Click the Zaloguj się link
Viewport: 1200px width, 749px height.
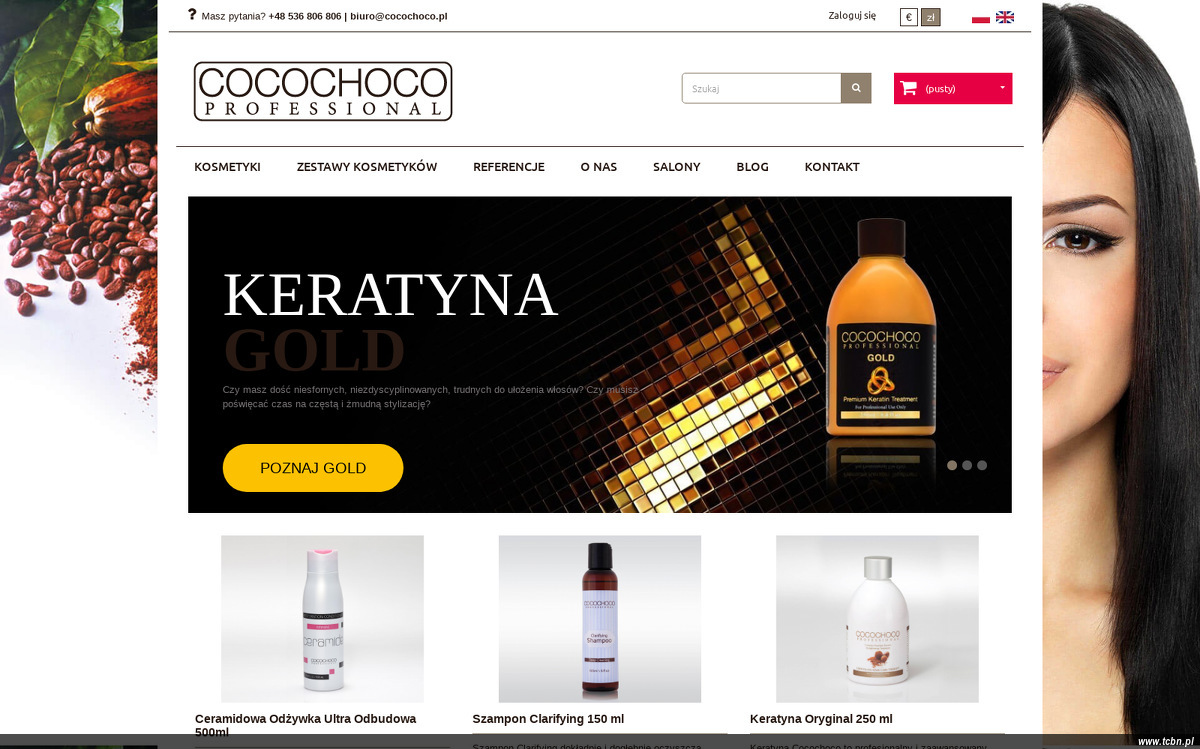[x=852, y=15]
